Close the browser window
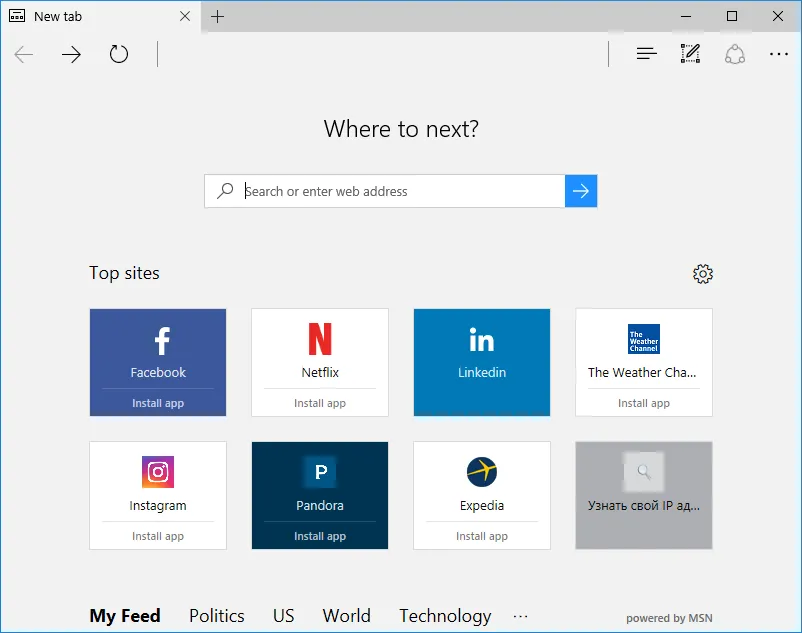Image resolution: width=802 pixels, height=633 pixels. click(778, 16)
